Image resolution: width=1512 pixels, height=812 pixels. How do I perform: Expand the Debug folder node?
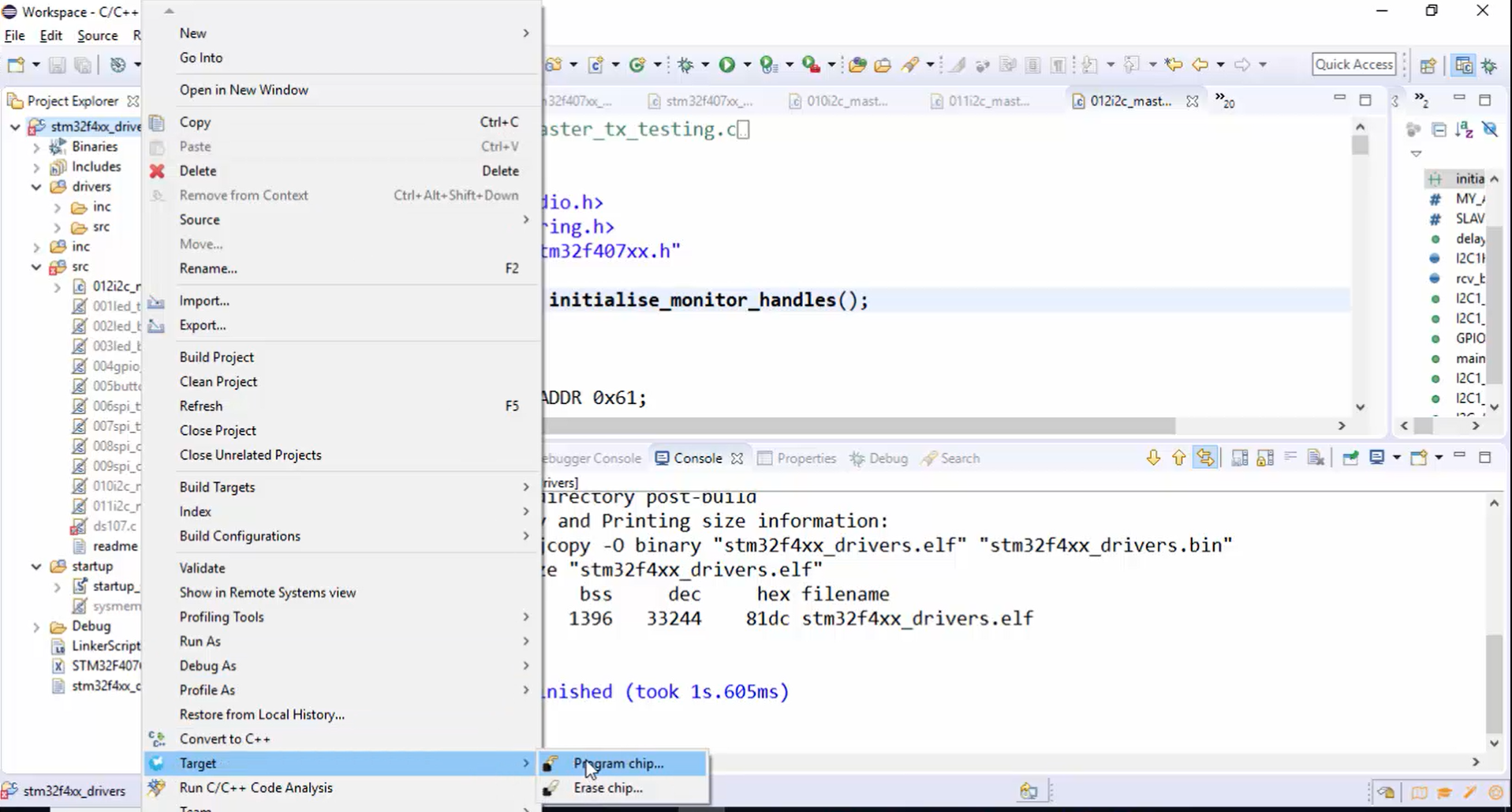pyautogui.click(x=36, y=627)
